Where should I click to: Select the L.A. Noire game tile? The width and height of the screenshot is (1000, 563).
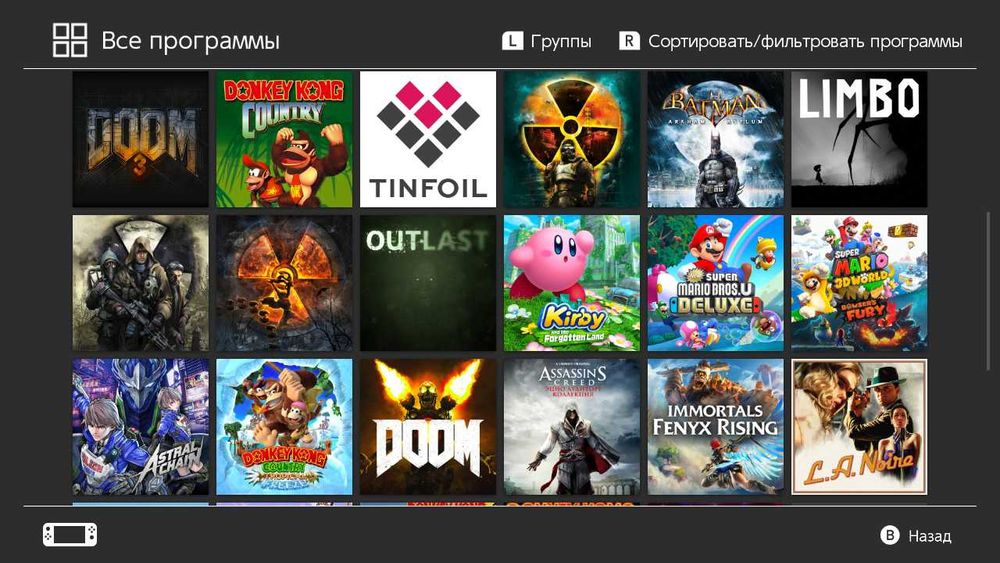coord(859,427)
